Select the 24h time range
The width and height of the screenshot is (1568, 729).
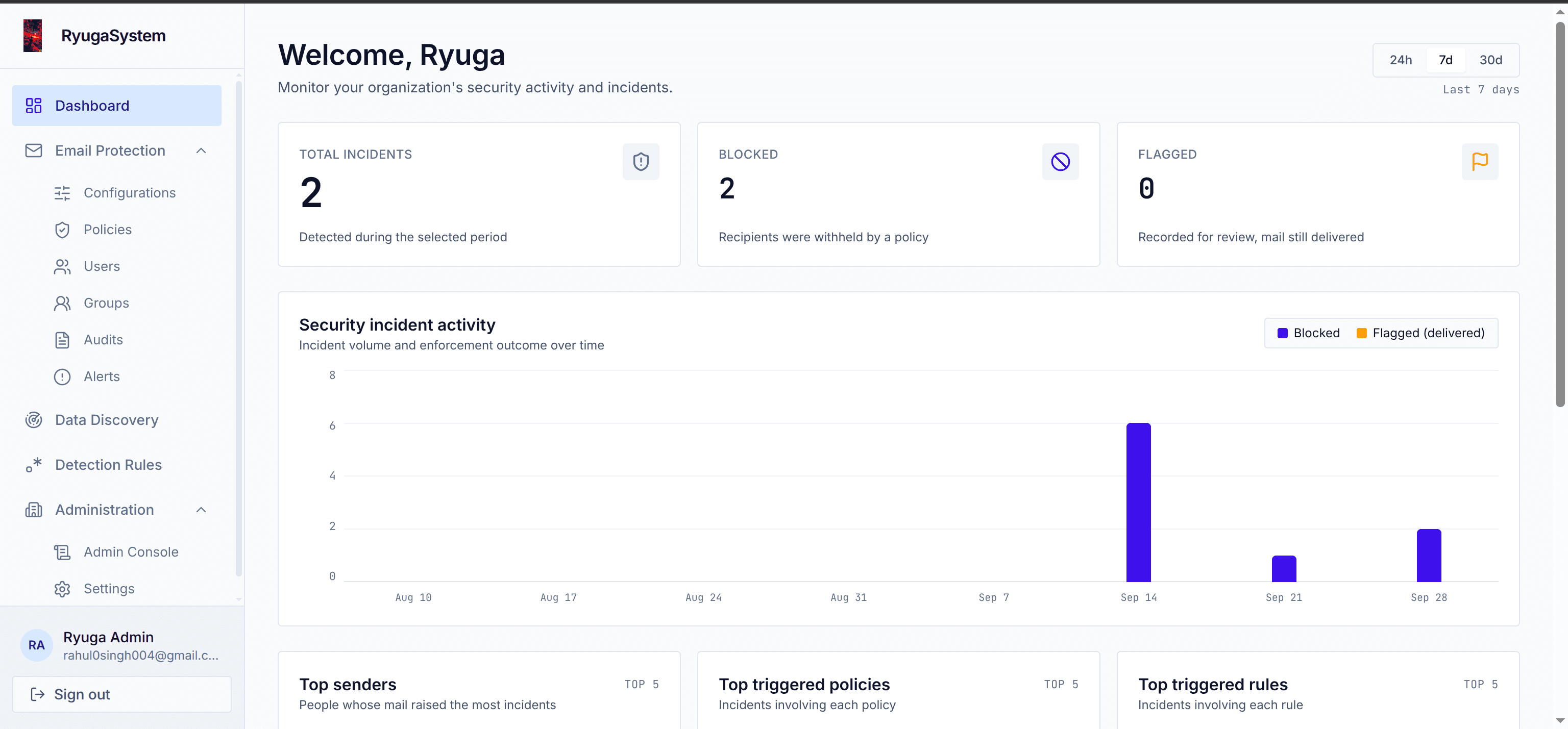click(1400, 60)
